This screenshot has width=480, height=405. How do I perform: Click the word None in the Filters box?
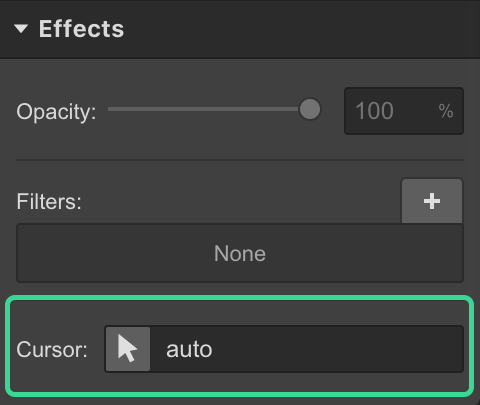[240, 254]
